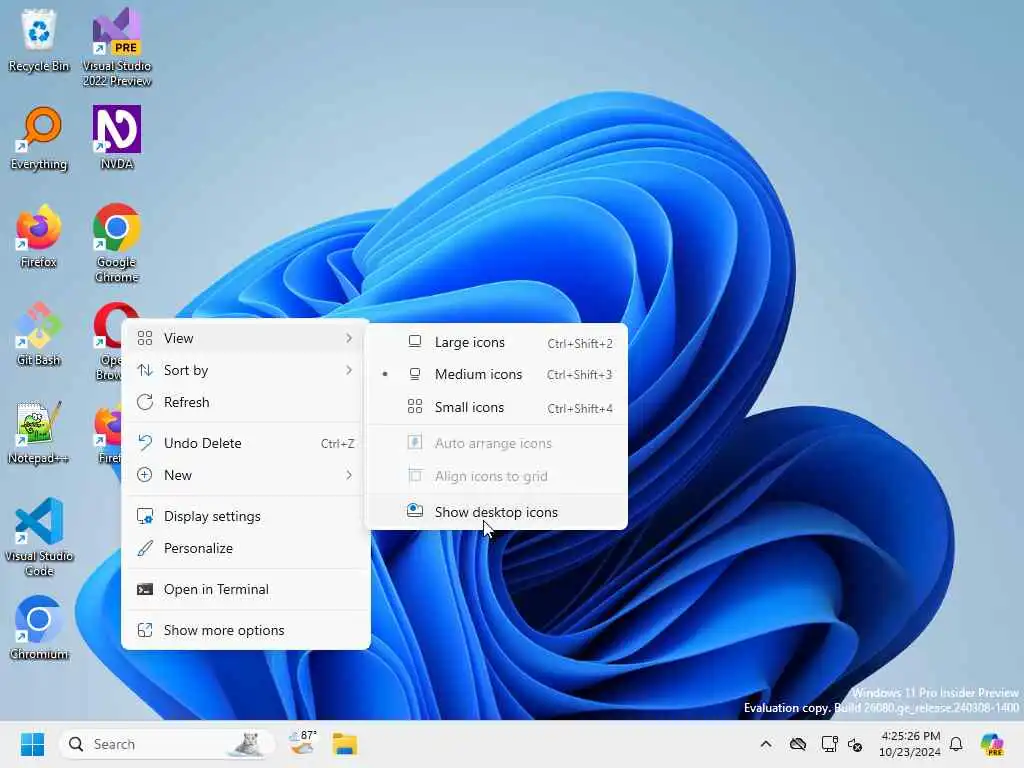Open the Copilot Preview taskbar icon
Image resolution: width=1024 pixels, height=768 pixels.
pyautogui.click(x=991, y=744)
